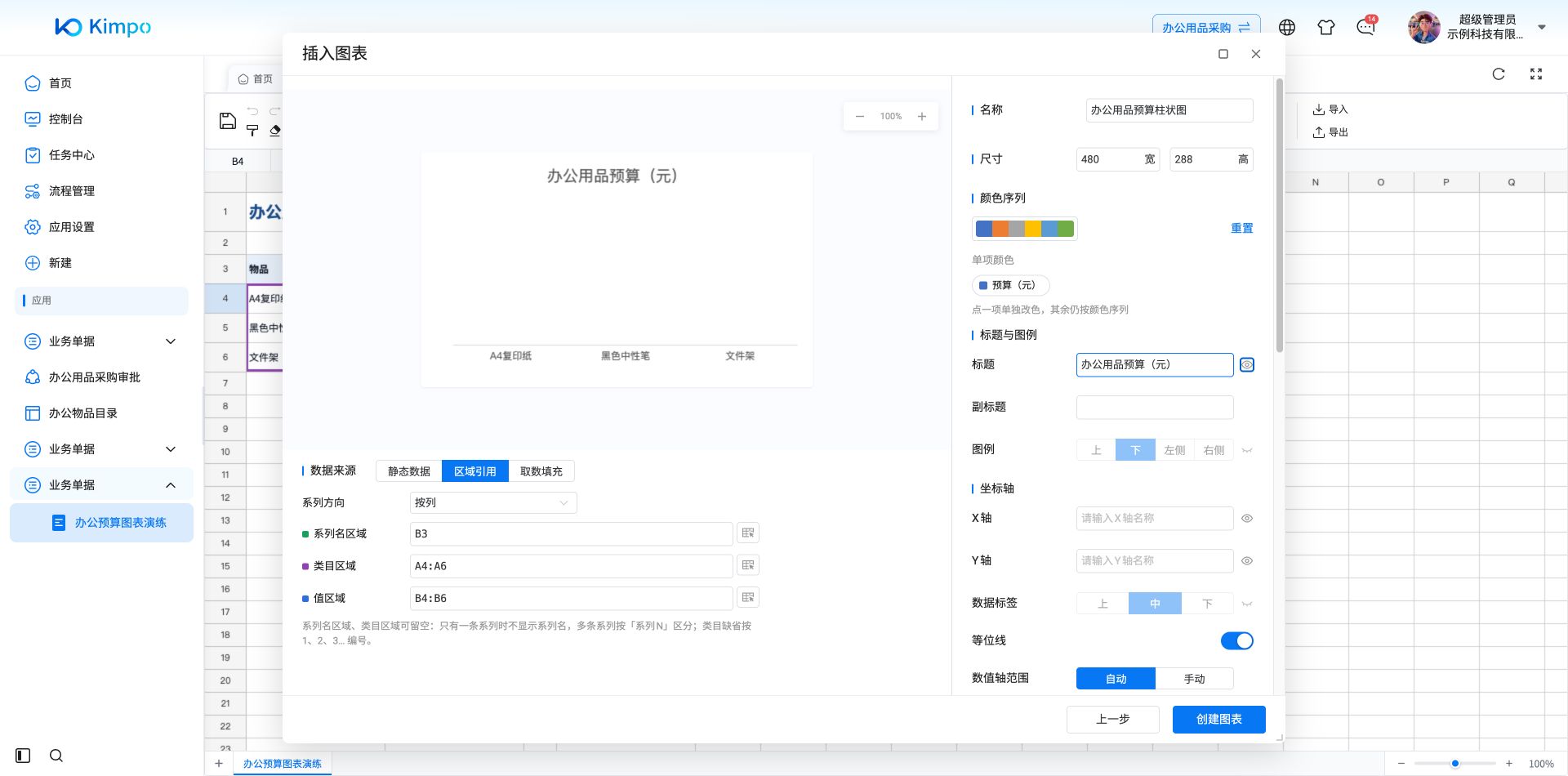Click the search icon at bottom left
Screen dimensions: 1568x776
pos(56,756)
